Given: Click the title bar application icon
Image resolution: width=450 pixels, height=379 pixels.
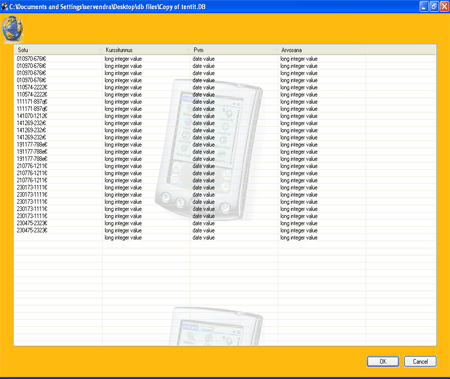Looking at the screenshot, I should click(4, 6).
